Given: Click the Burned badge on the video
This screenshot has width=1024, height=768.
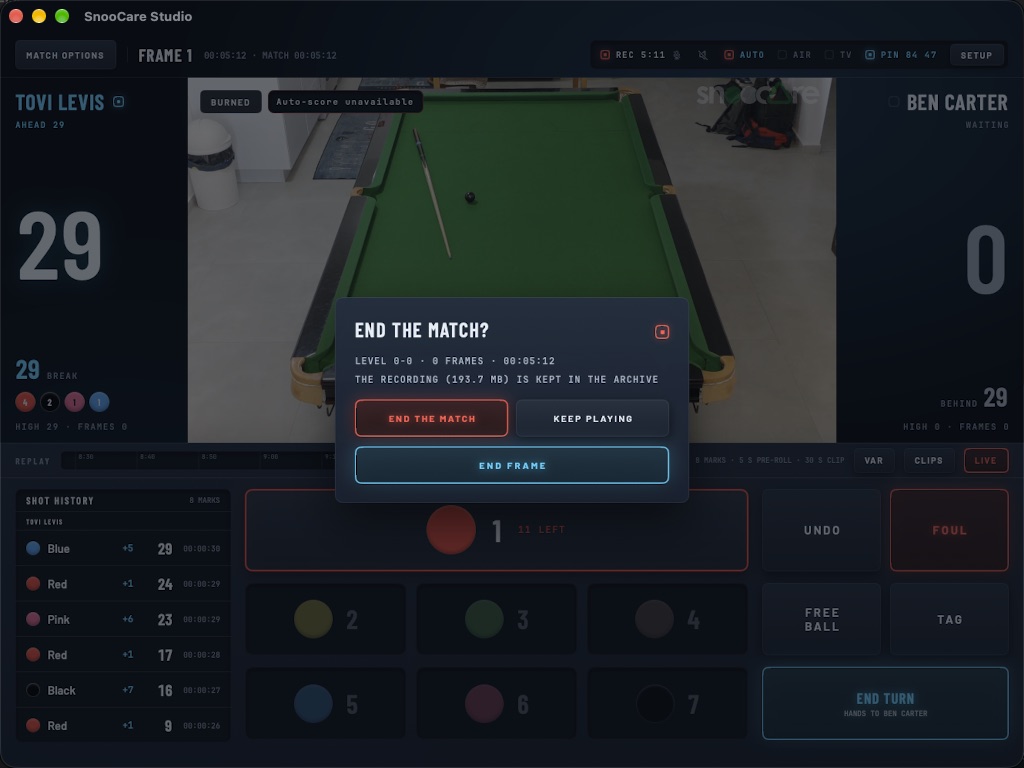Looking at the screenshot, I should [x=230, y=102].
